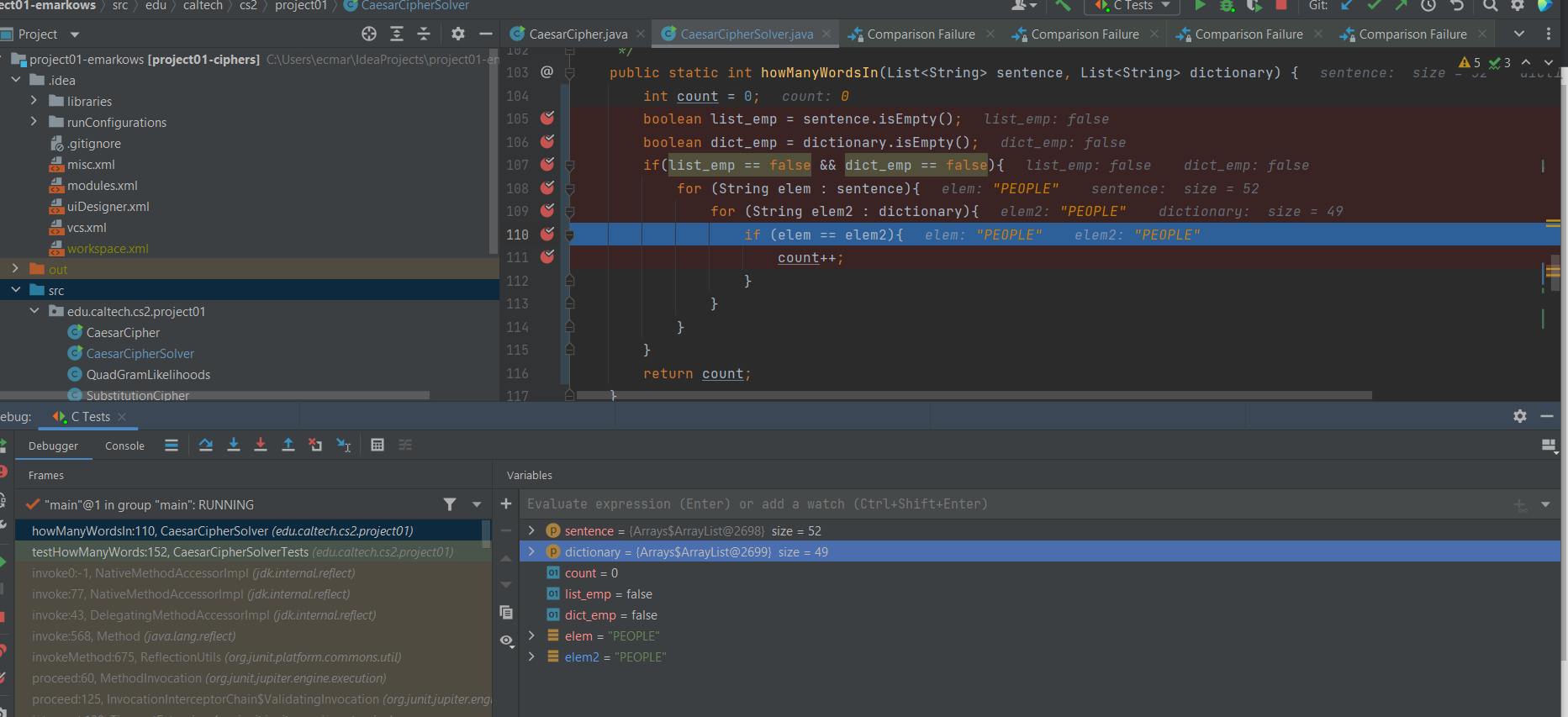Click the Select Opened File target icon
1568x717 pixels.
coord(369,34)
